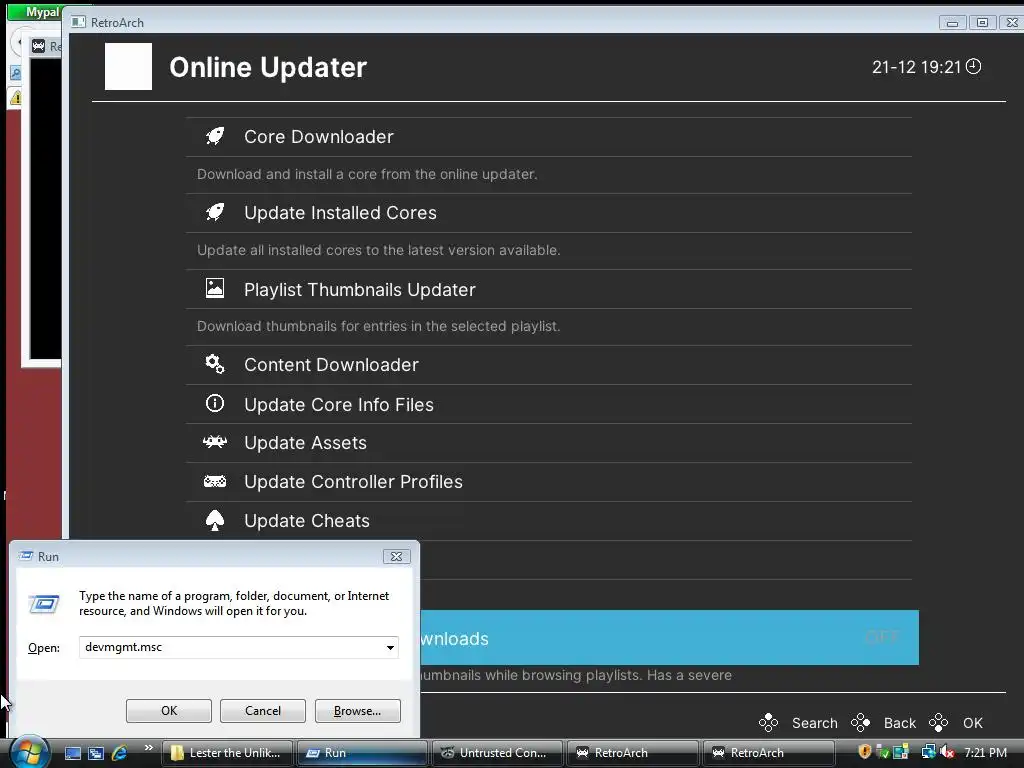Select Update Controller Profiles entry
The width and height of the screenshot is (1024, 768).
[549, 482]
